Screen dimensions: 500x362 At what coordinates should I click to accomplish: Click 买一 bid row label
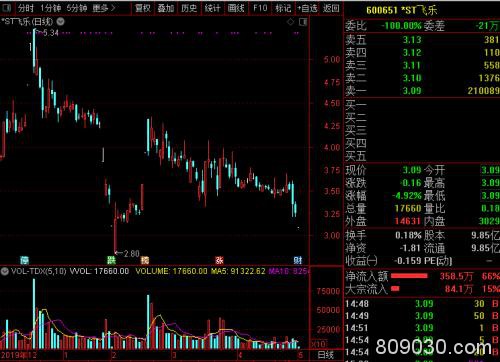[356, 105]
